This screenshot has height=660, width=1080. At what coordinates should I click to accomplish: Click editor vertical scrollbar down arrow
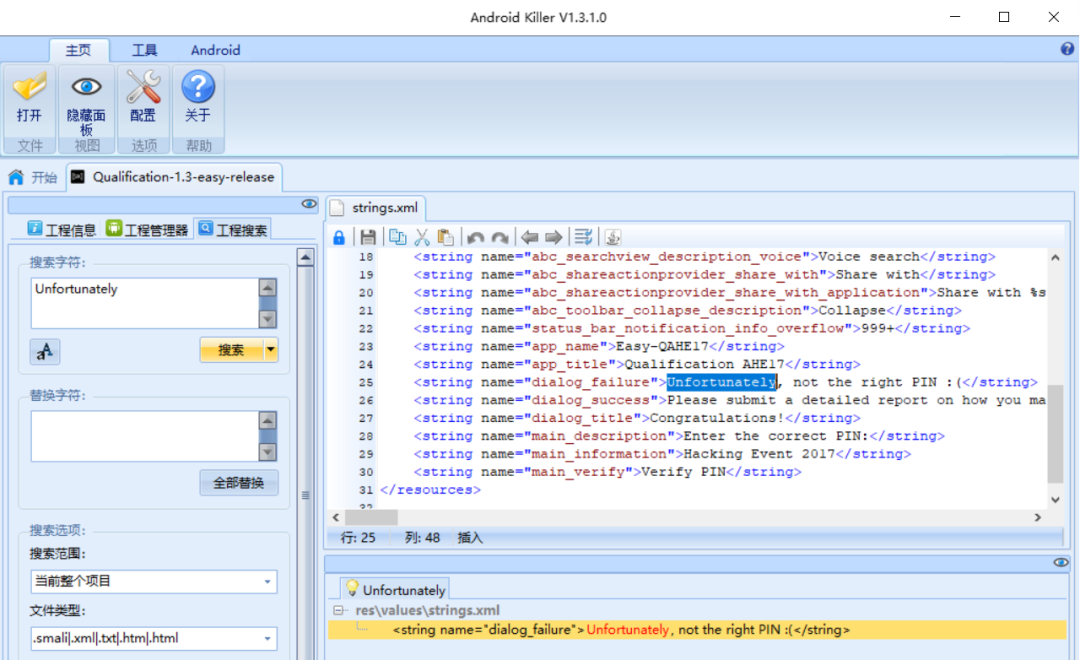[x=1055, y=499]
